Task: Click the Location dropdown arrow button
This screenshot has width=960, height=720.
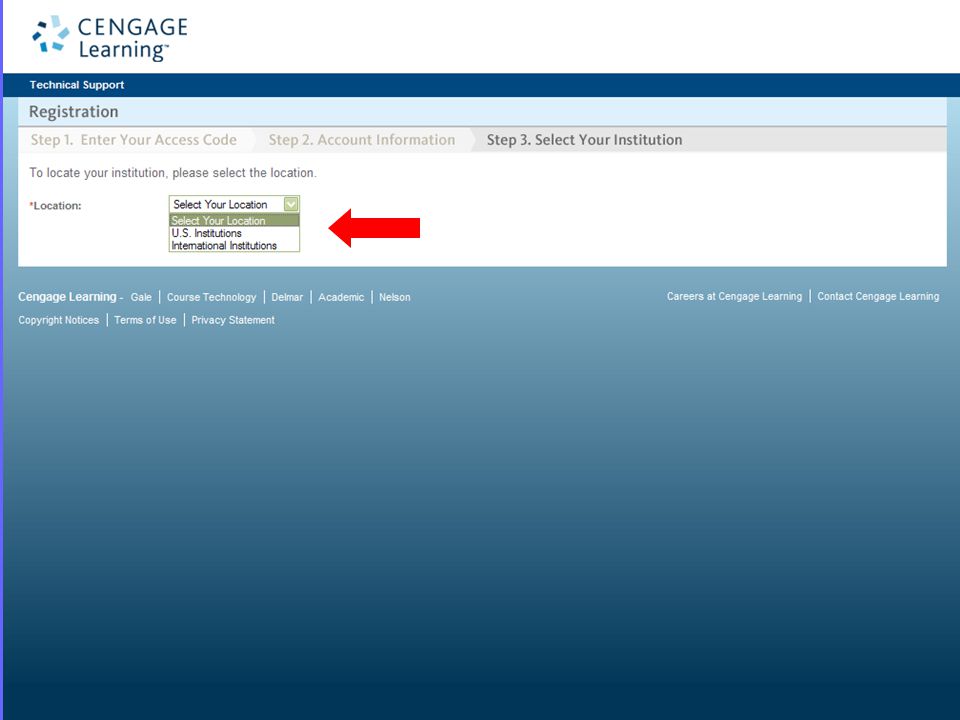Action: pos(291,204)
